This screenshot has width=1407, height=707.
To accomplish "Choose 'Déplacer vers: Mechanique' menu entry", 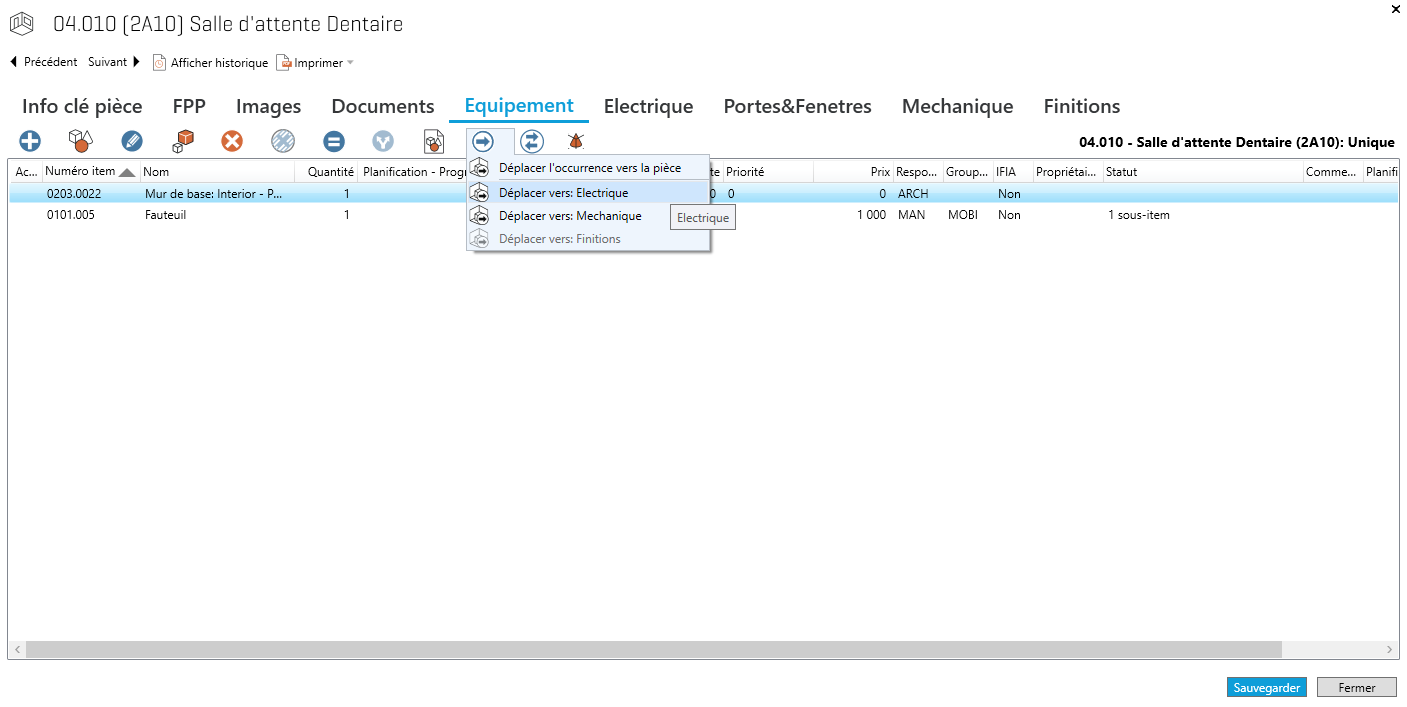I will point(570,216).
